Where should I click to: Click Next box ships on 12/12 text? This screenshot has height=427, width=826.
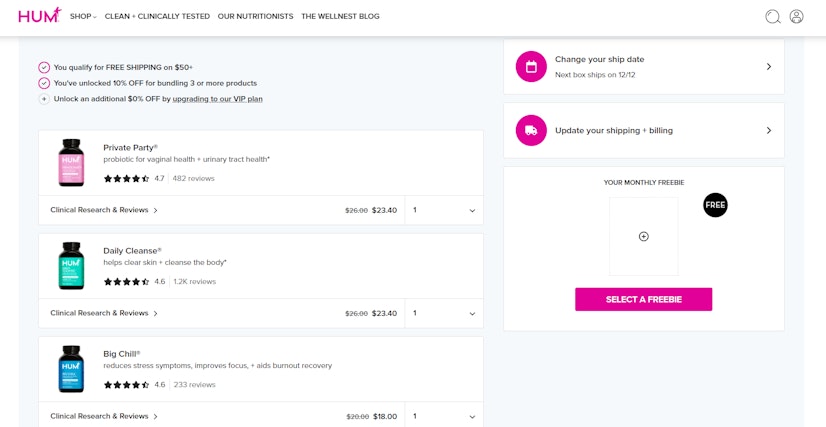[595, 75]
